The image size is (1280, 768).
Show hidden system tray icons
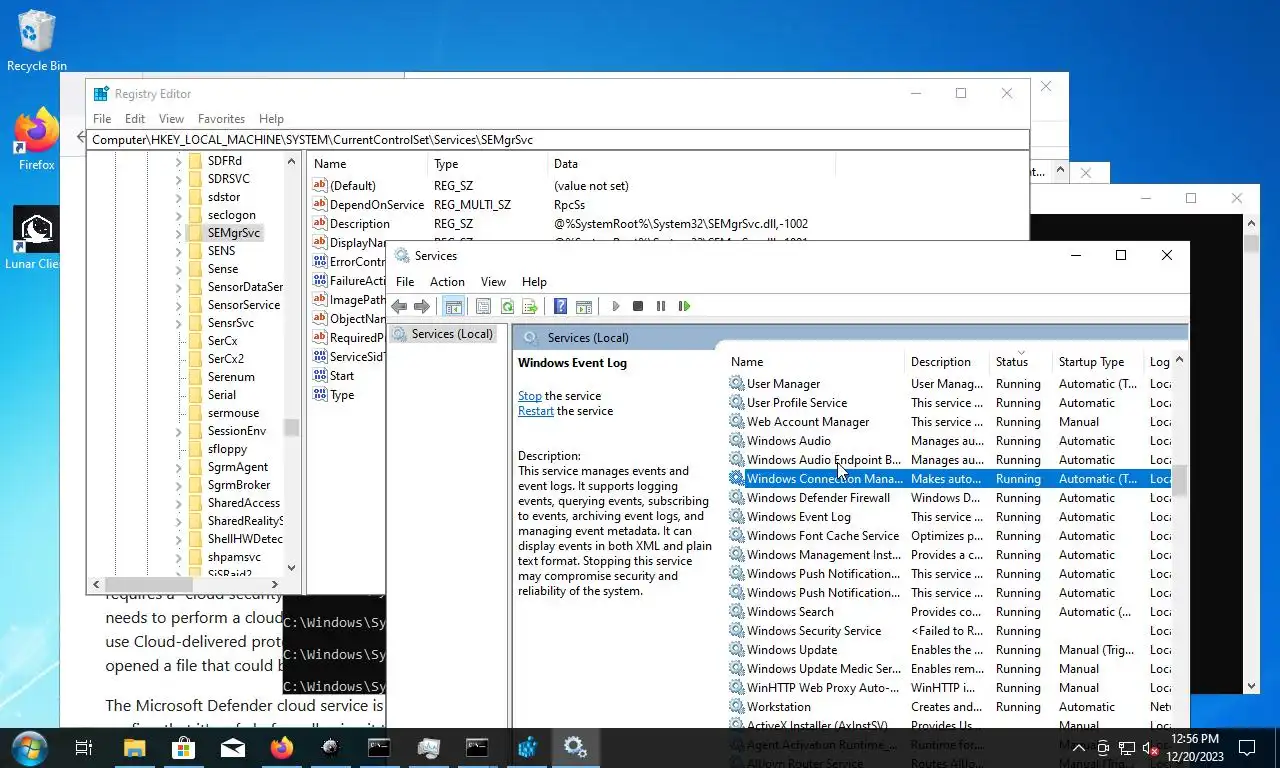pyautogui.click(x=1079, y=748)
